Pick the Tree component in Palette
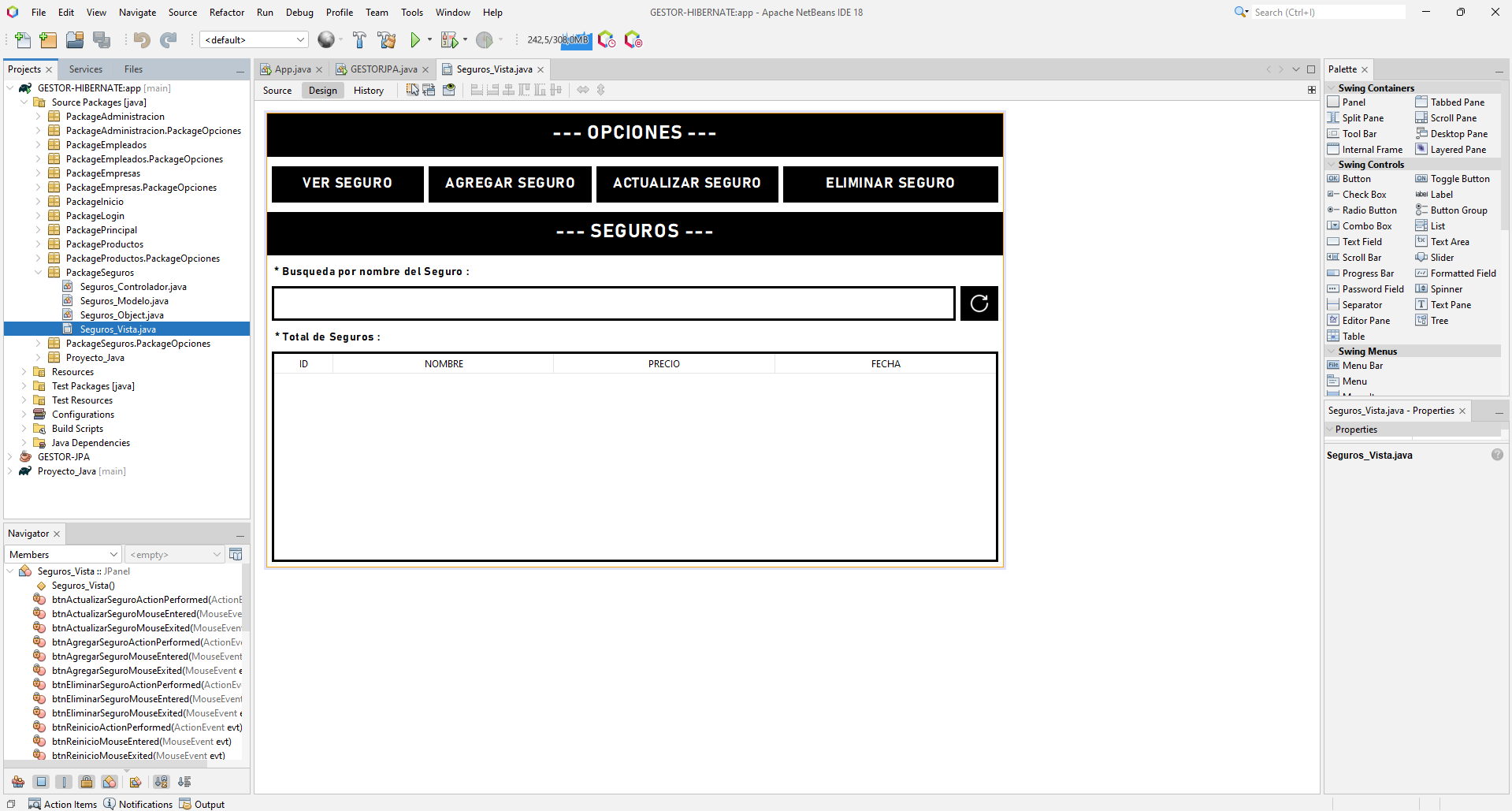Screen dimensions: 1512x811 point(1432,320)
